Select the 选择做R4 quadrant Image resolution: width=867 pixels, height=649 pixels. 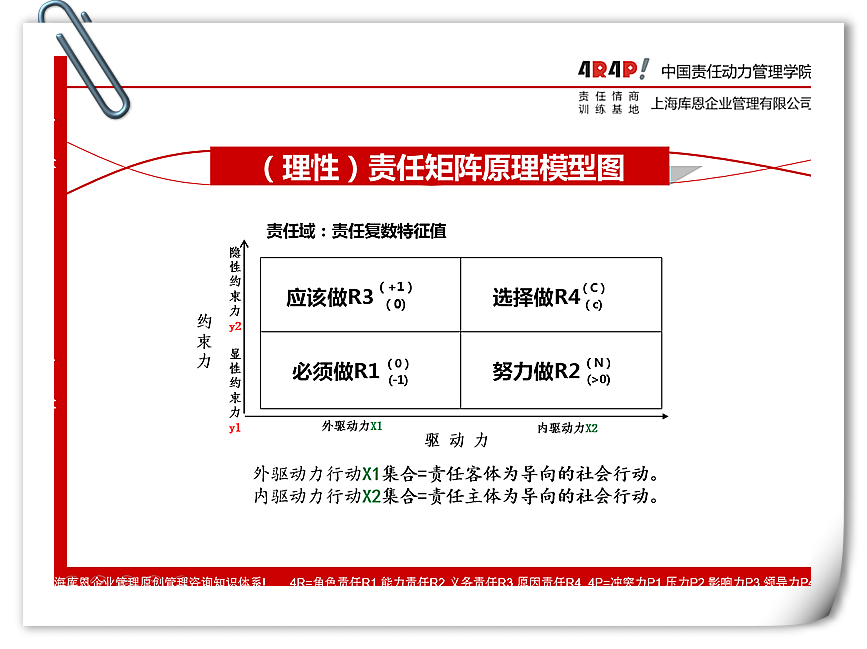pyautogui.click(x=561, y=294)
